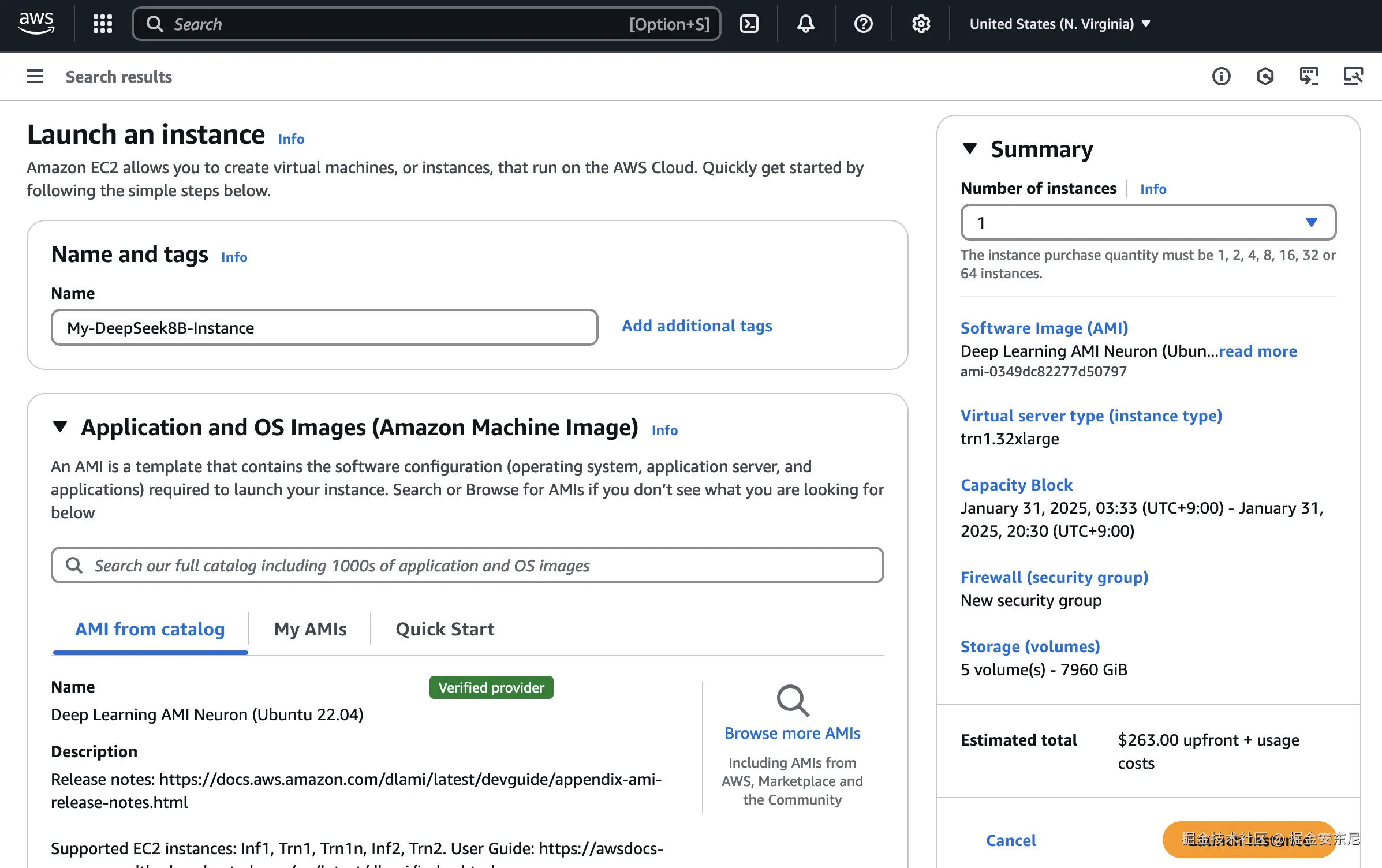Image resolution: width=1382 pixels, height=868 pixels.
Task: Click the instance Name input field
Action: (x=324, y=327)
